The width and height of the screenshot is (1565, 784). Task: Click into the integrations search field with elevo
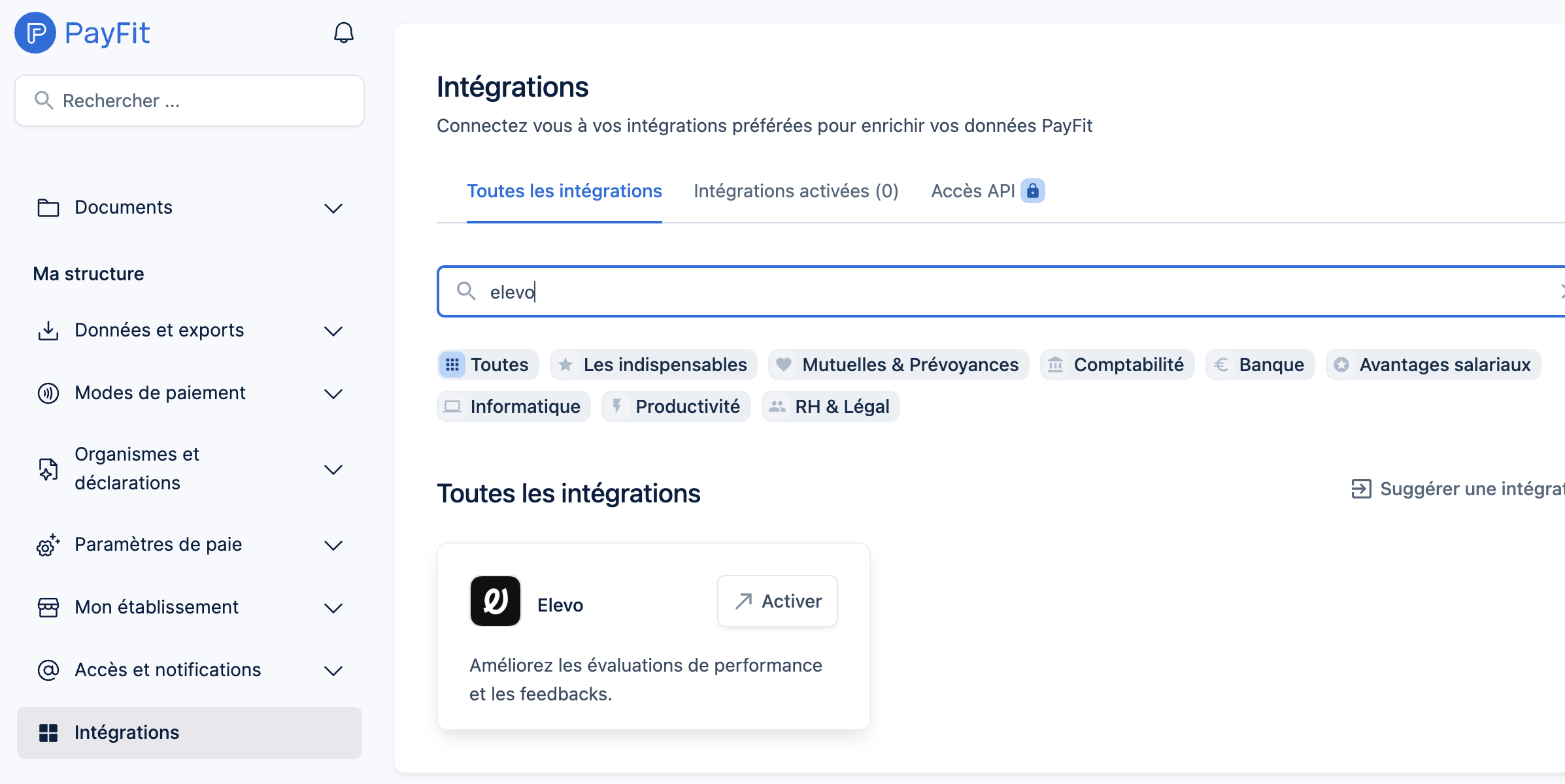[1001, 291]
